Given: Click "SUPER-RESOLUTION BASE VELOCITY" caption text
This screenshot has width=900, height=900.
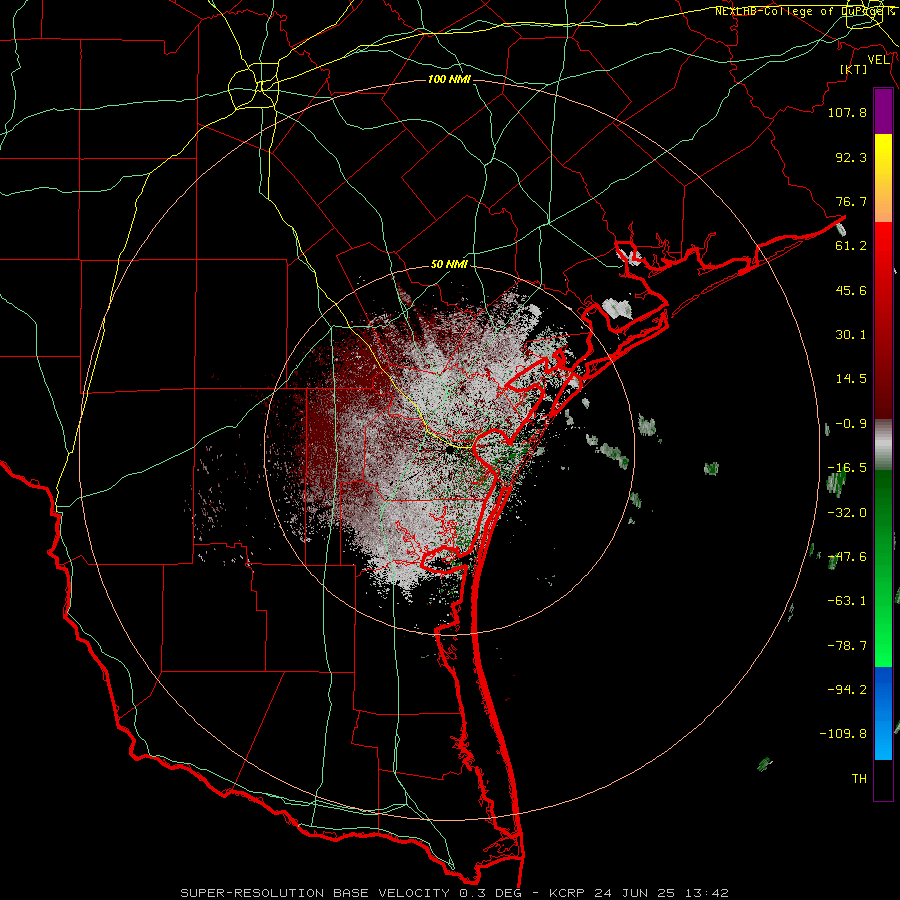Looking at the screenshot, I should point(315,893).
